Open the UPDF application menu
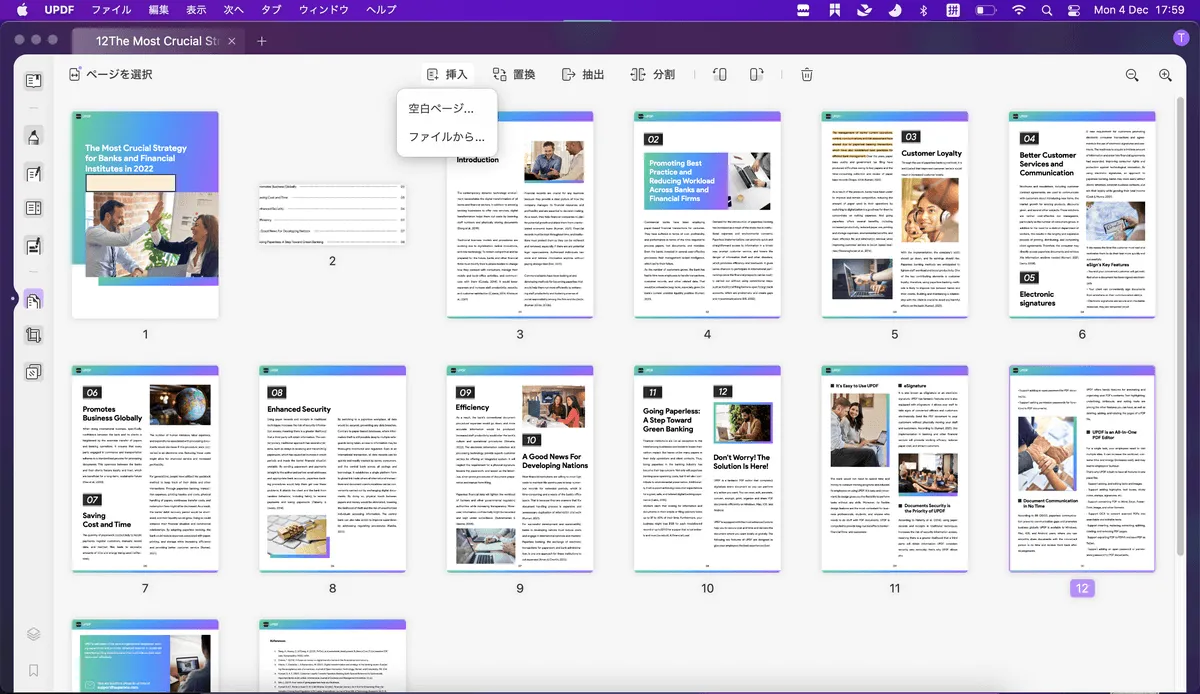1200x694 pixels. click(59, 10)
